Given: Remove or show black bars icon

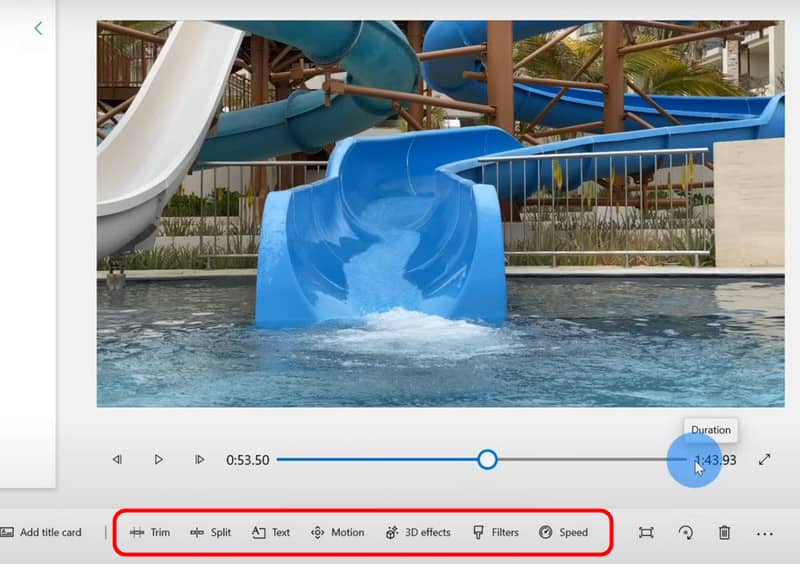Looking at the screenshot, I should click(646, 533).
